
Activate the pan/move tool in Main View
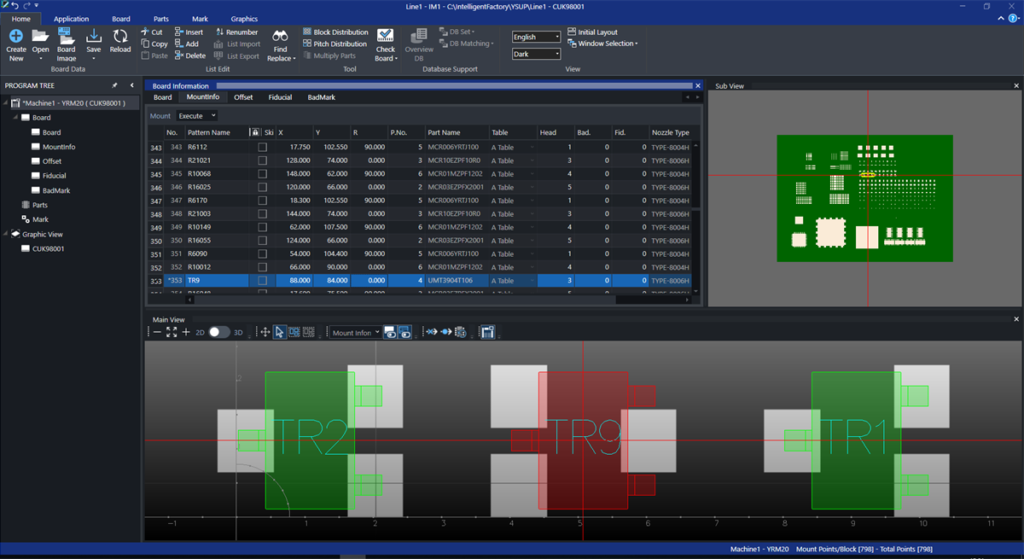point(265,332)
